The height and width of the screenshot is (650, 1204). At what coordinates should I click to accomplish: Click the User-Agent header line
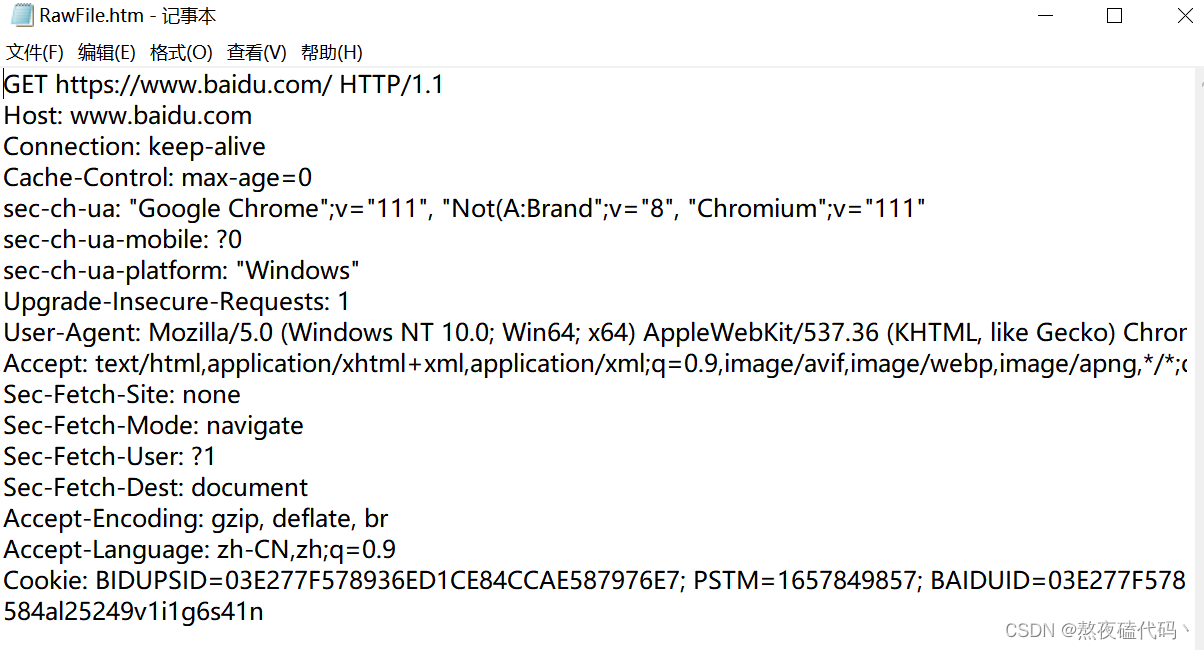pos(595,333)
